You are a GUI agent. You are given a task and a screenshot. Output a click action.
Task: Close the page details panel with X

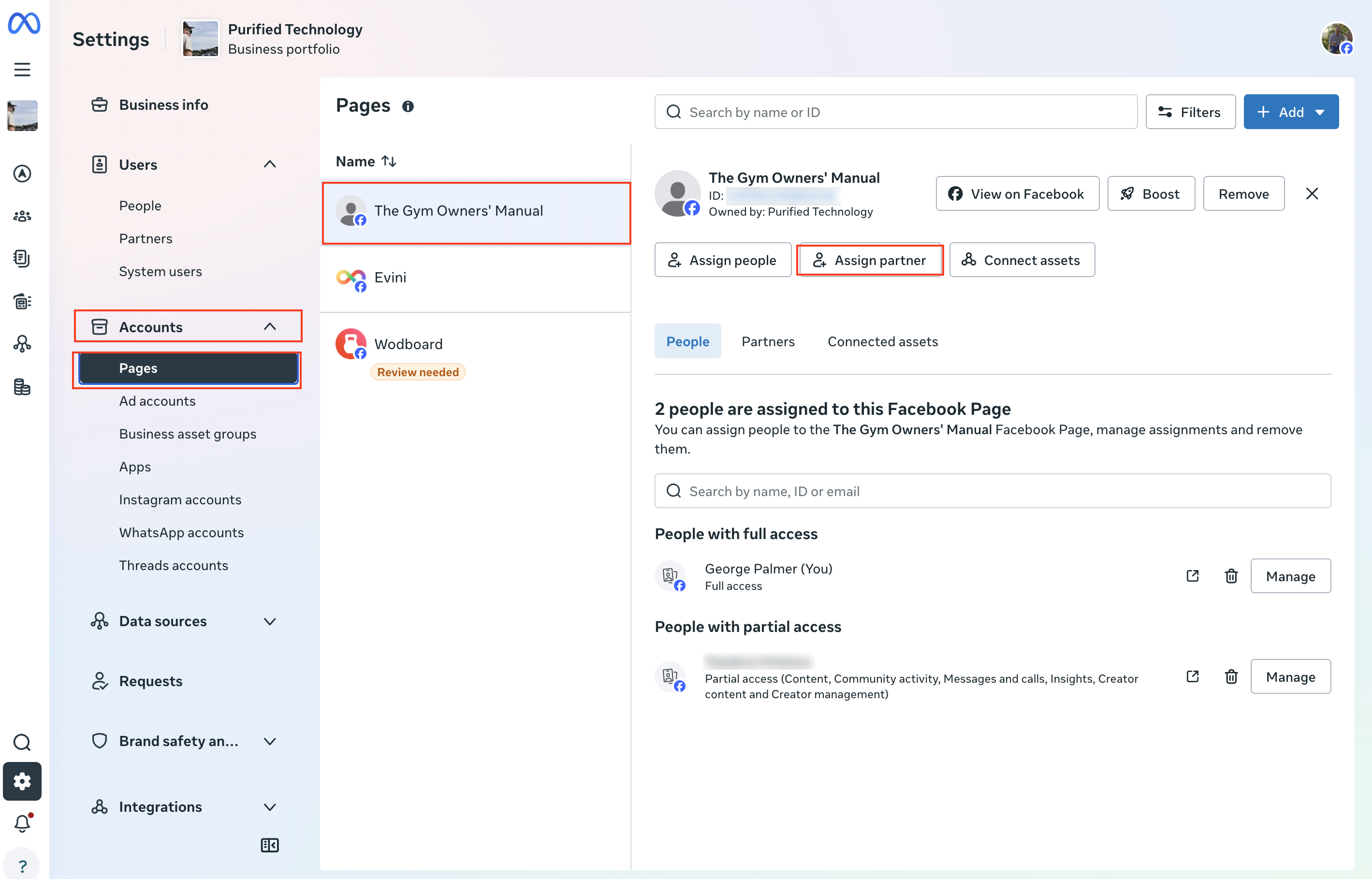[1312, 193]
